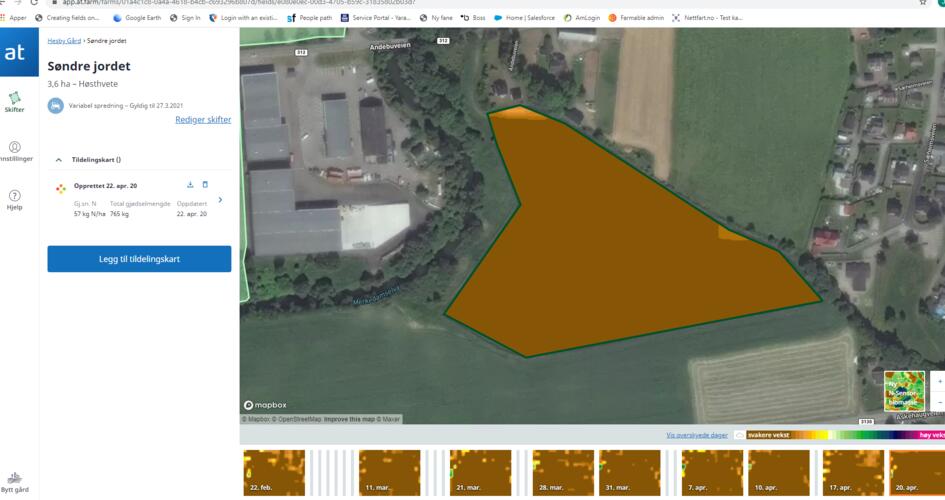Click the Bytt gård farm switcher
945x500 pixels.
14,482
